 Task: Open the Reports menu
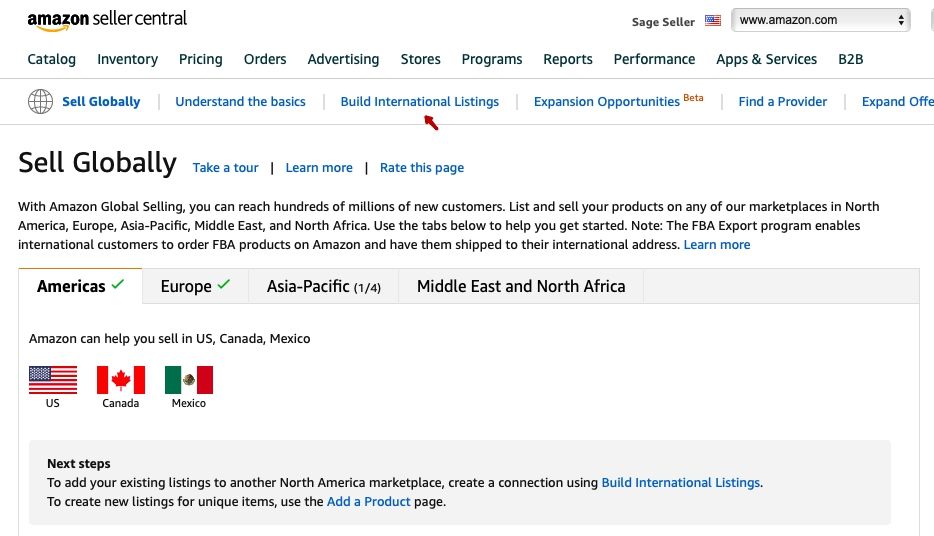pos(568,59)
